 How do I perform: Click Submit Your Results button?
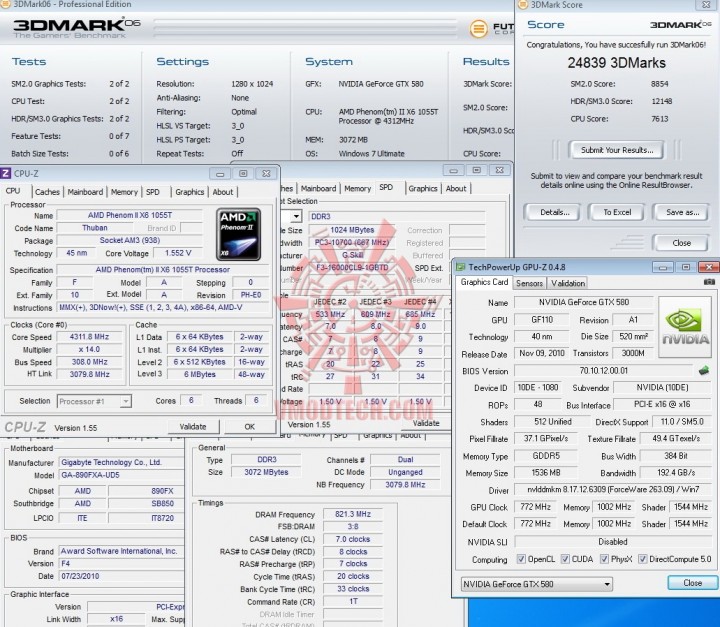tap(617, 150)
